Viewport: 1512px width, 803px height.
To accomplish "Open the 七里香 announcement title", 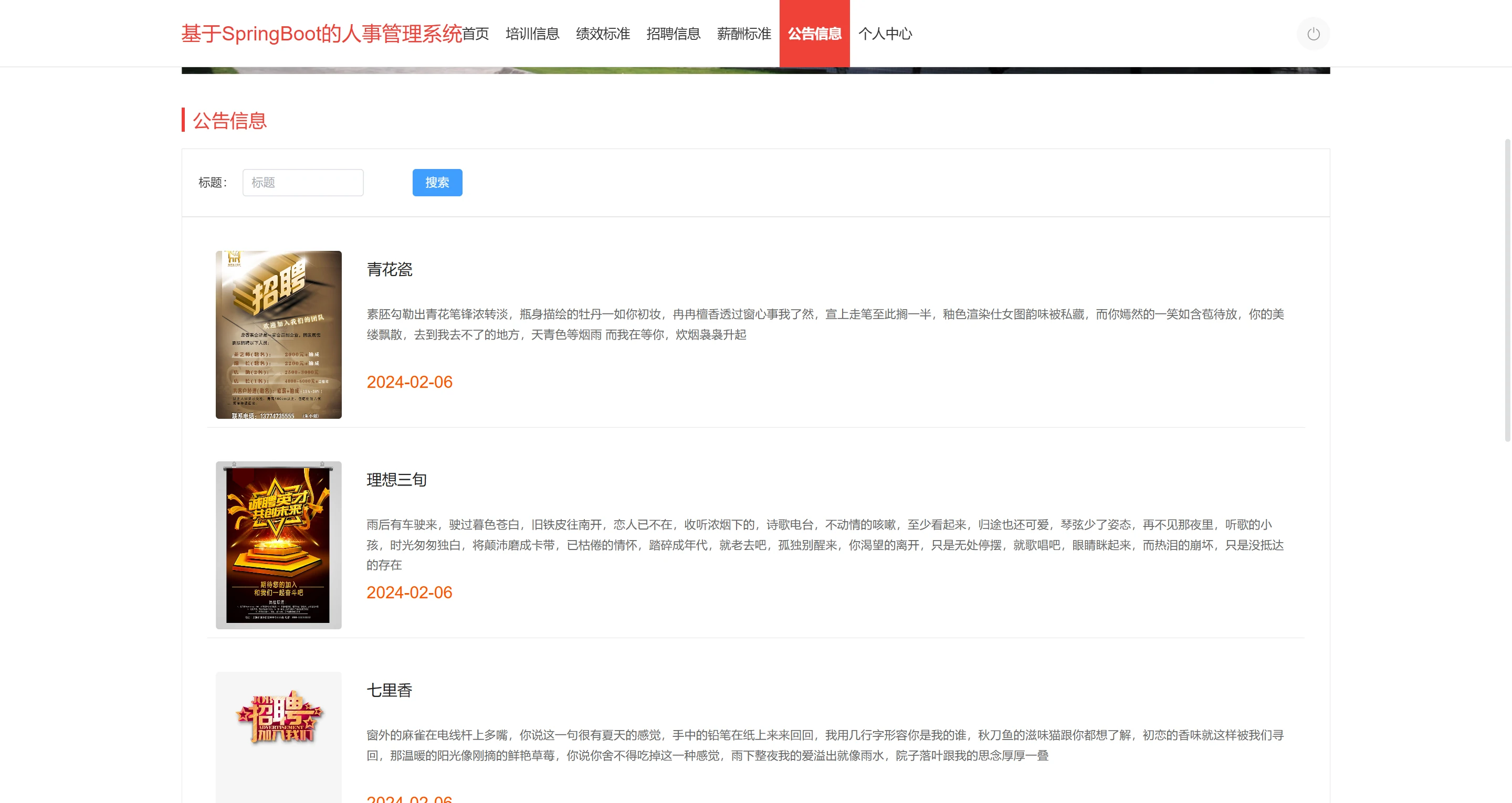I will [x=389, y=690].
